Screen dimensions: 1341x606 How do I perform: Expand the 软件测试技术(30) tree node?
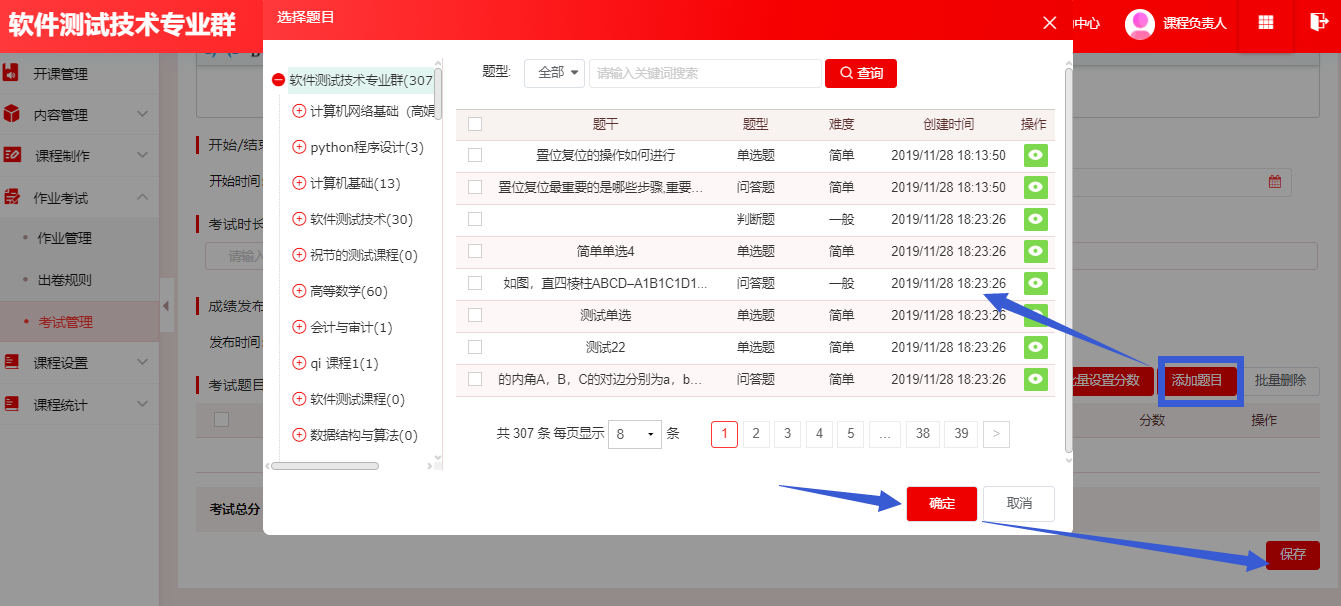298,219
